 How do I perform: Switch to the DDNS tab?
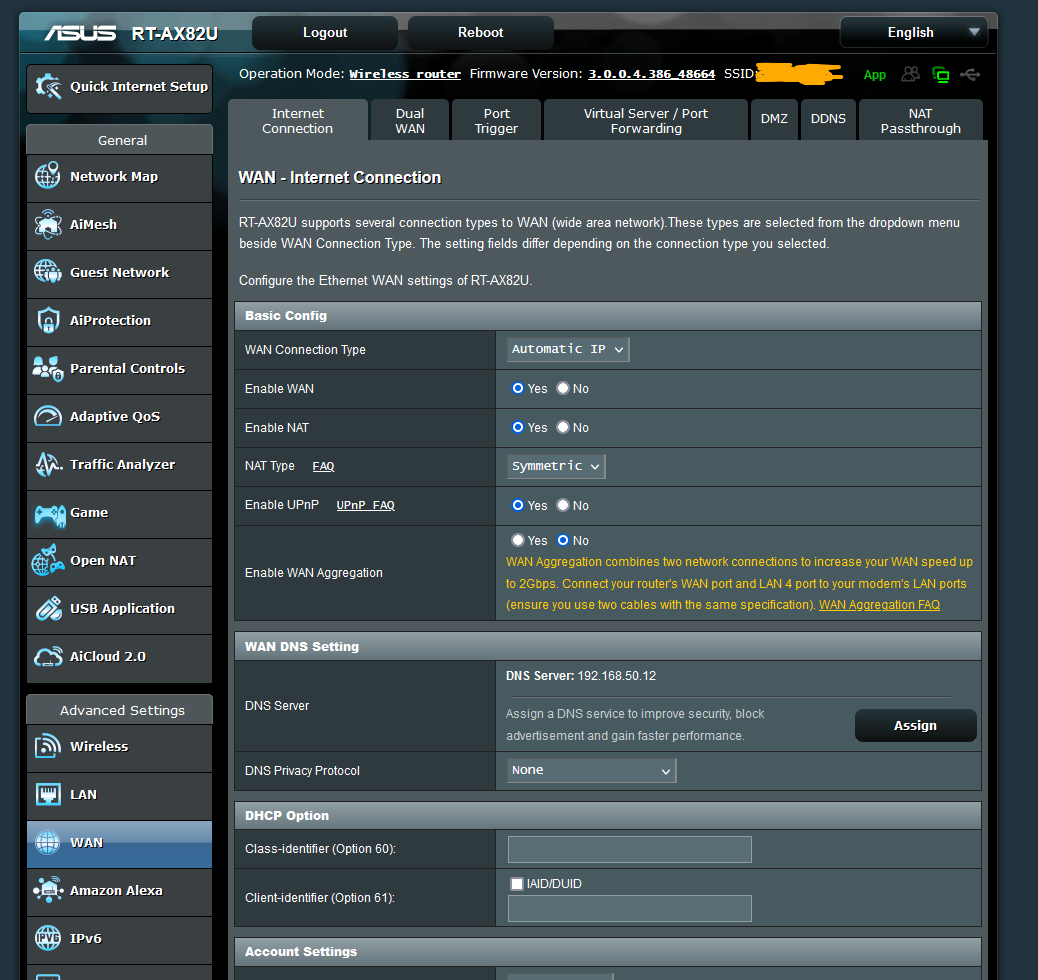[828, 119]
